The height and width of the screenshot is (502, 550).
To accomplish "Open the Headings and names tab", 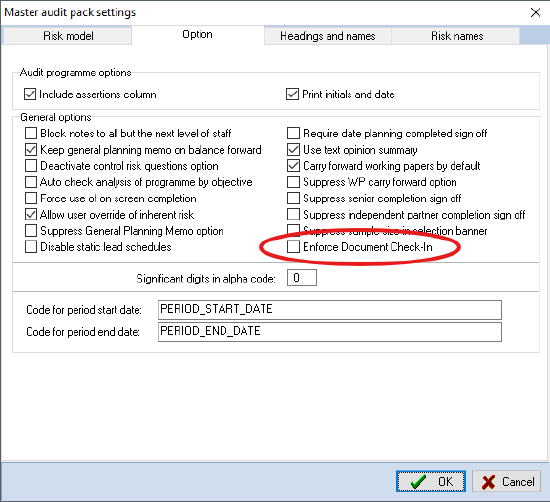I will tap(328, 36).
